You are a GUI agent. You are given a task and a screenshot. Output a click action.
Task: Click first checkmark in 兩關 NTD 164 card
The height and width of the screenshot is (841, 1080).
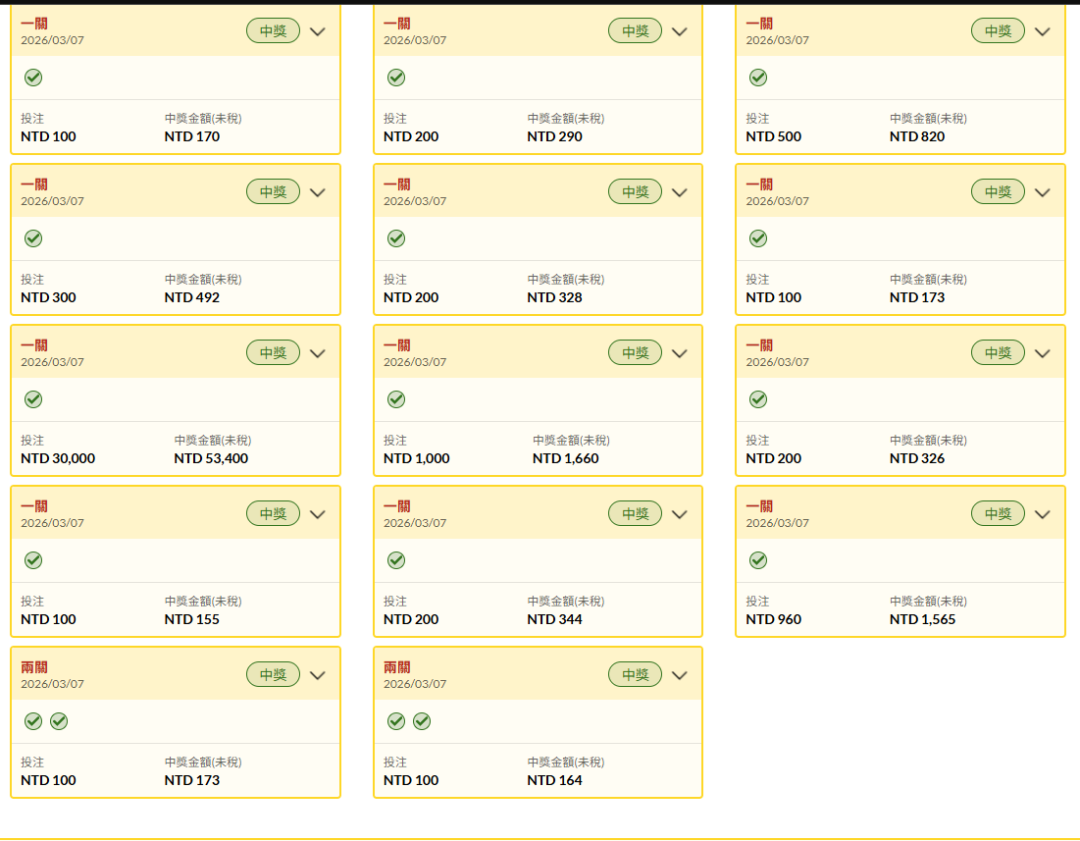(x=396, y=721)
